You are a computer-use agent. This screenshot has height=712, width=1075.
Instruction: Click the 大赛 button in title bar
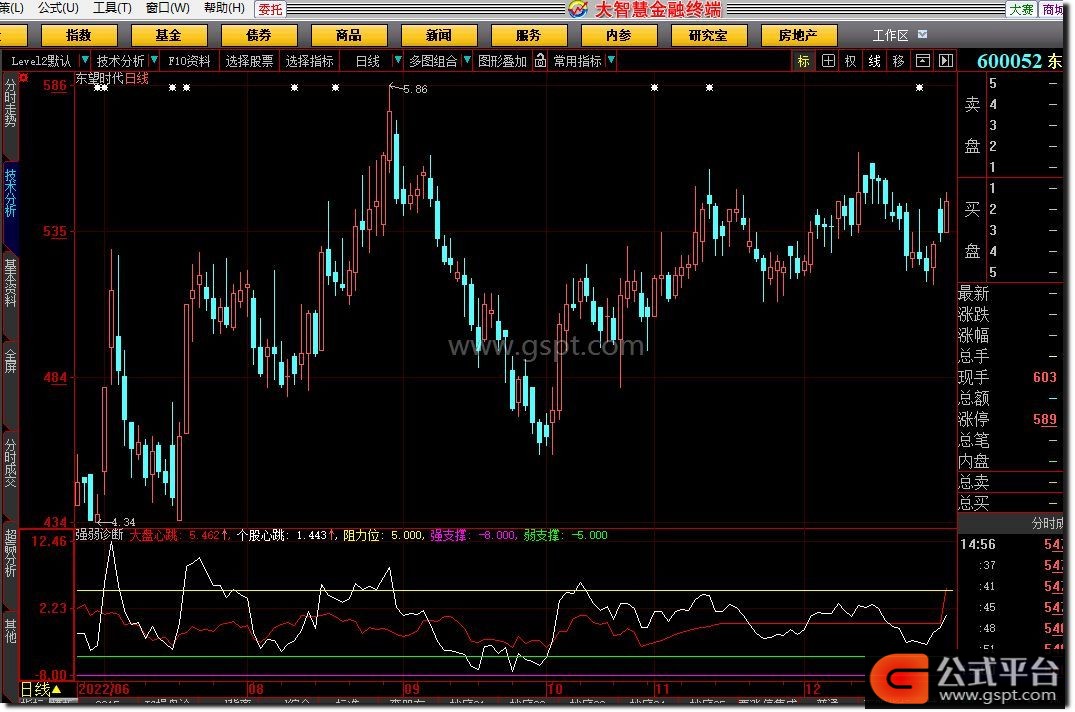[x=1021, y=9]
